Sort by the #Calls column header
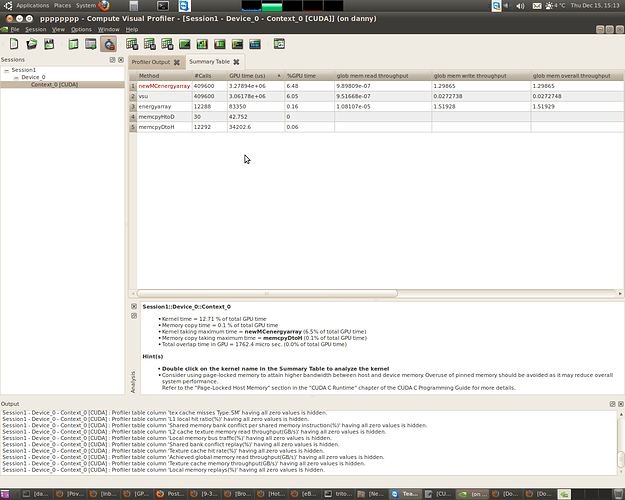 click(x=210, y=76)
